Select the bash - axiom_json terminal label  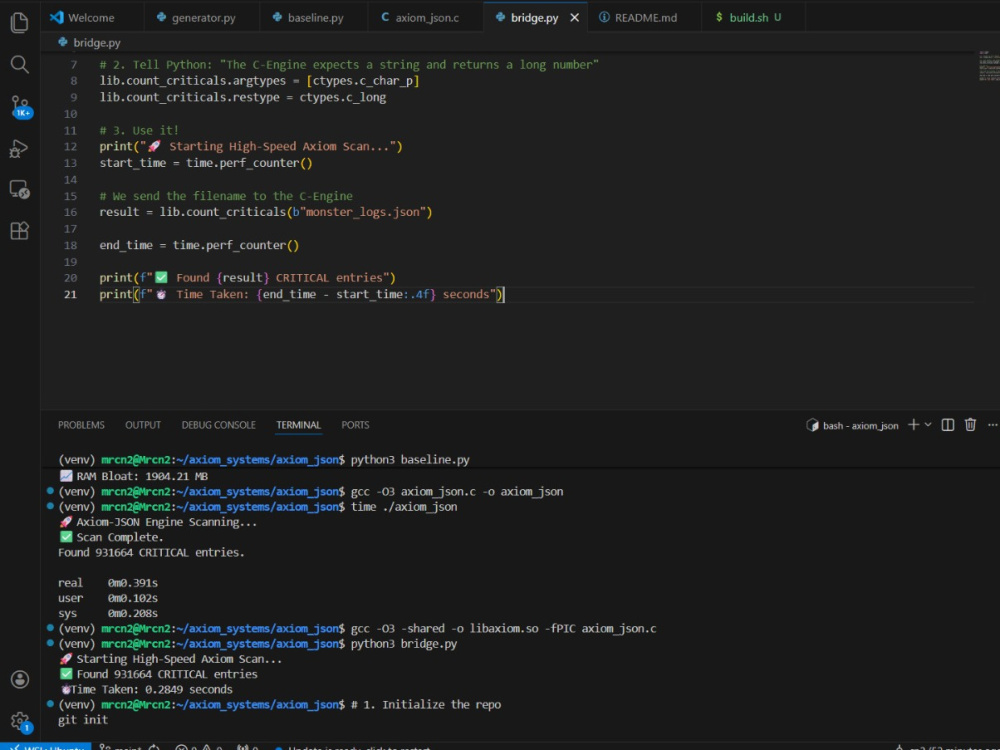point(853,425)
